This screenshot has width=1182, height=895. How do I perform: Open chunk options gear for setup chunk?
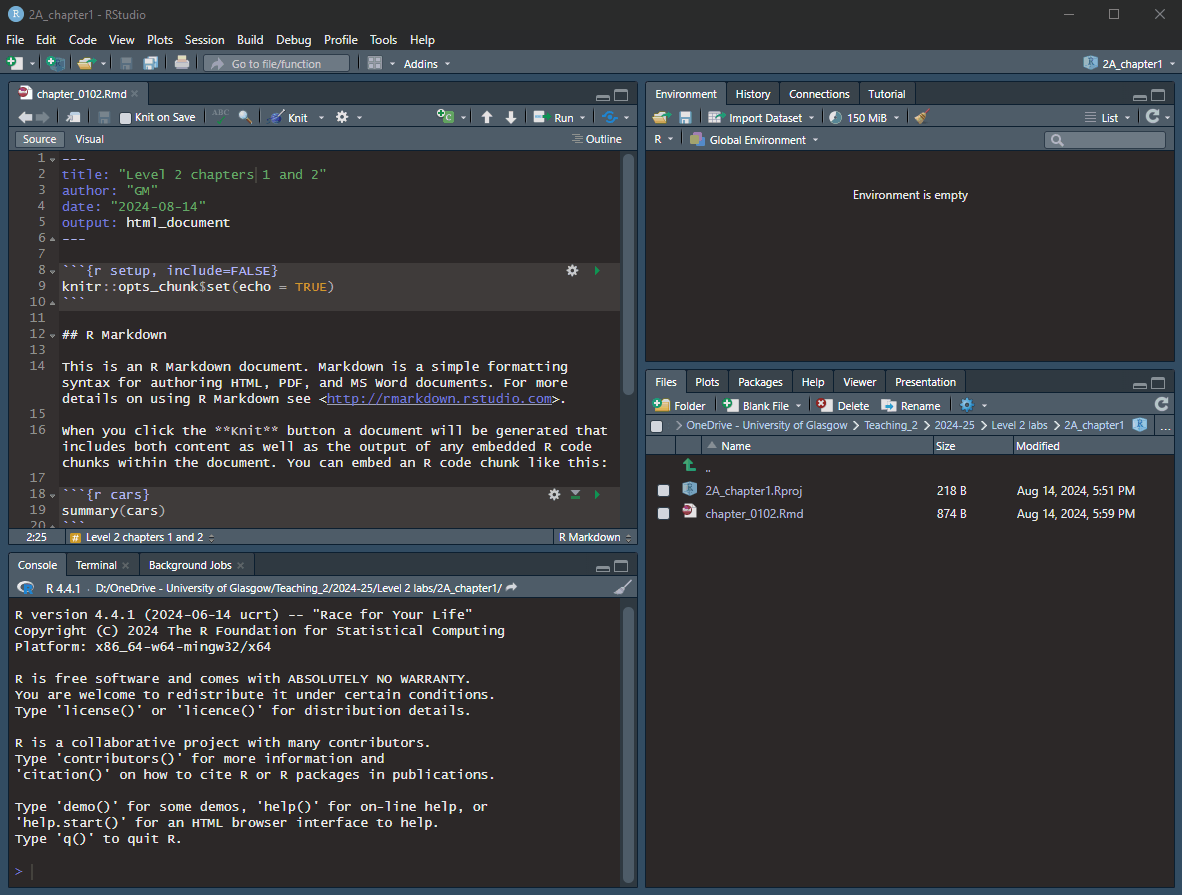[572, 270]
